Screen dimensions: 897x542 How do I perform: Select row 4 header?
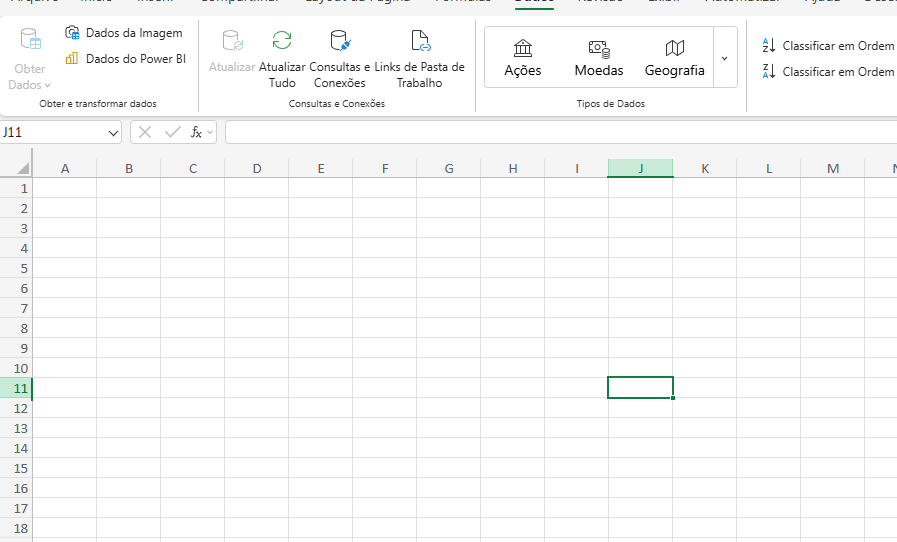[16, 248]
